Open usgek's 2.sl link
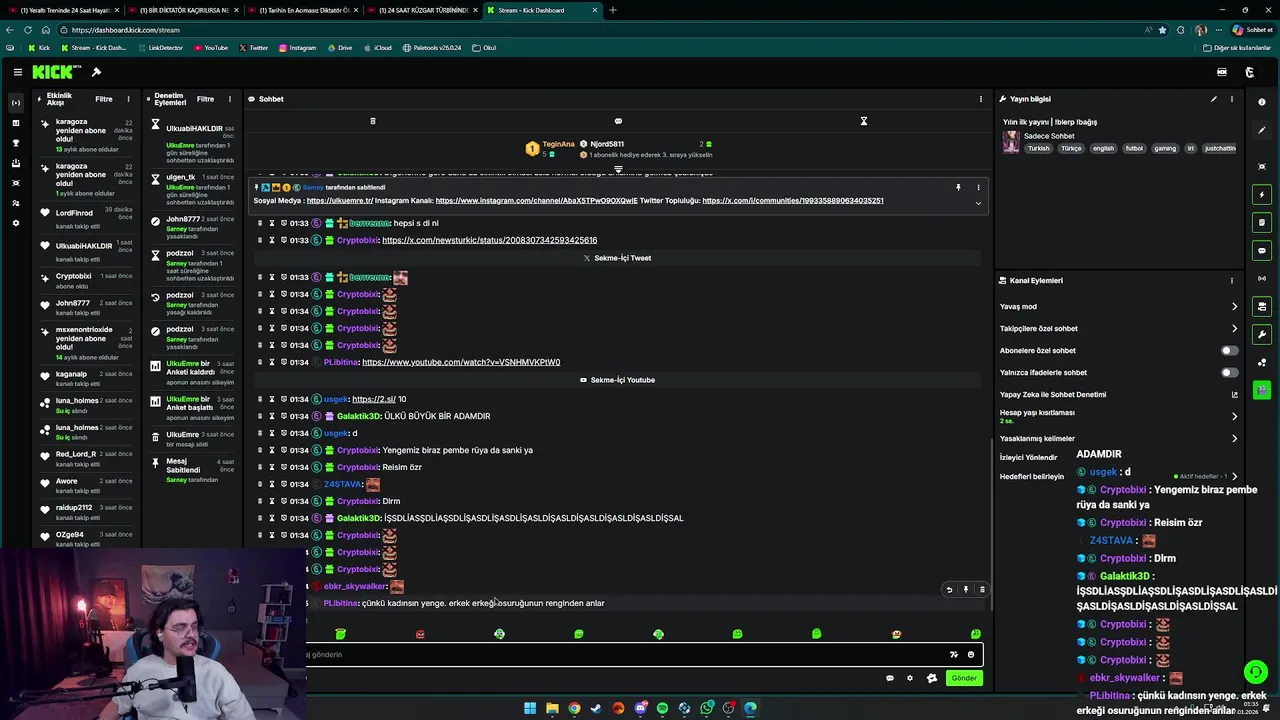Viewport: 1280px width, 720px height. [374, 399]
